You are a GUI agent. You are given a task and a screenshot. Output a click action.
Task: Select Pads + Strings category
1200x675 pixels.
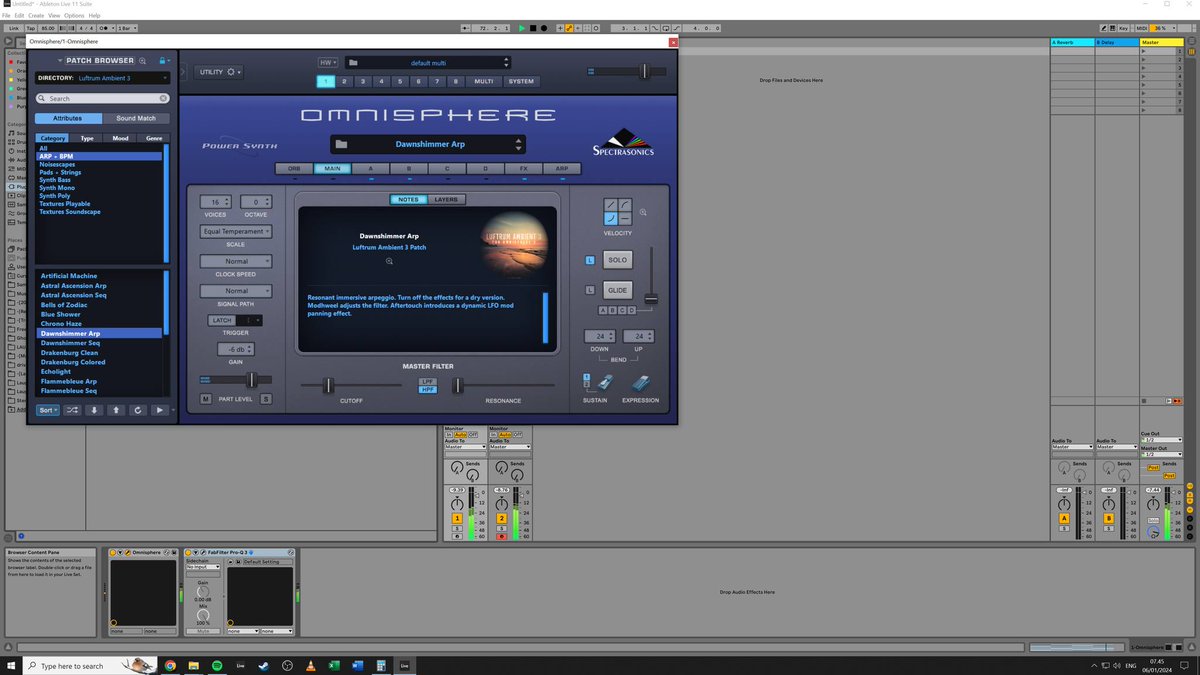point(60,172)
